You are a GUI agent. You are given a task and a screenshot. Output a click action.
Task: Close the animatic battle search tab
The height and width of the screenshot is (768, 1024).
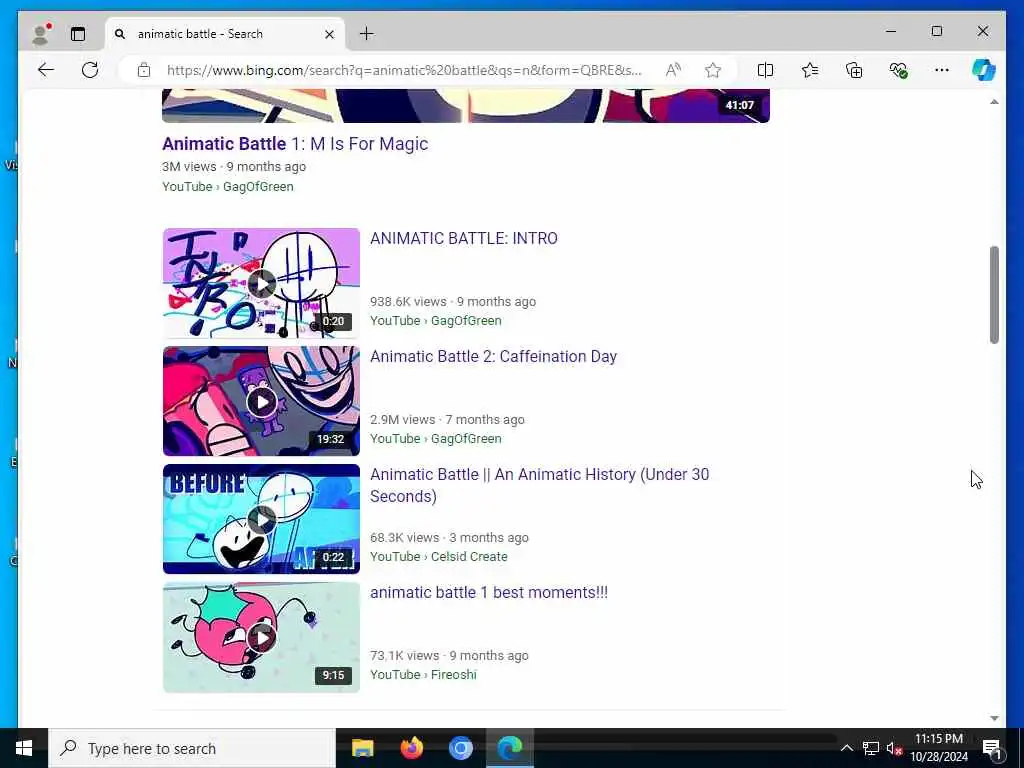[x=330, y=34]
